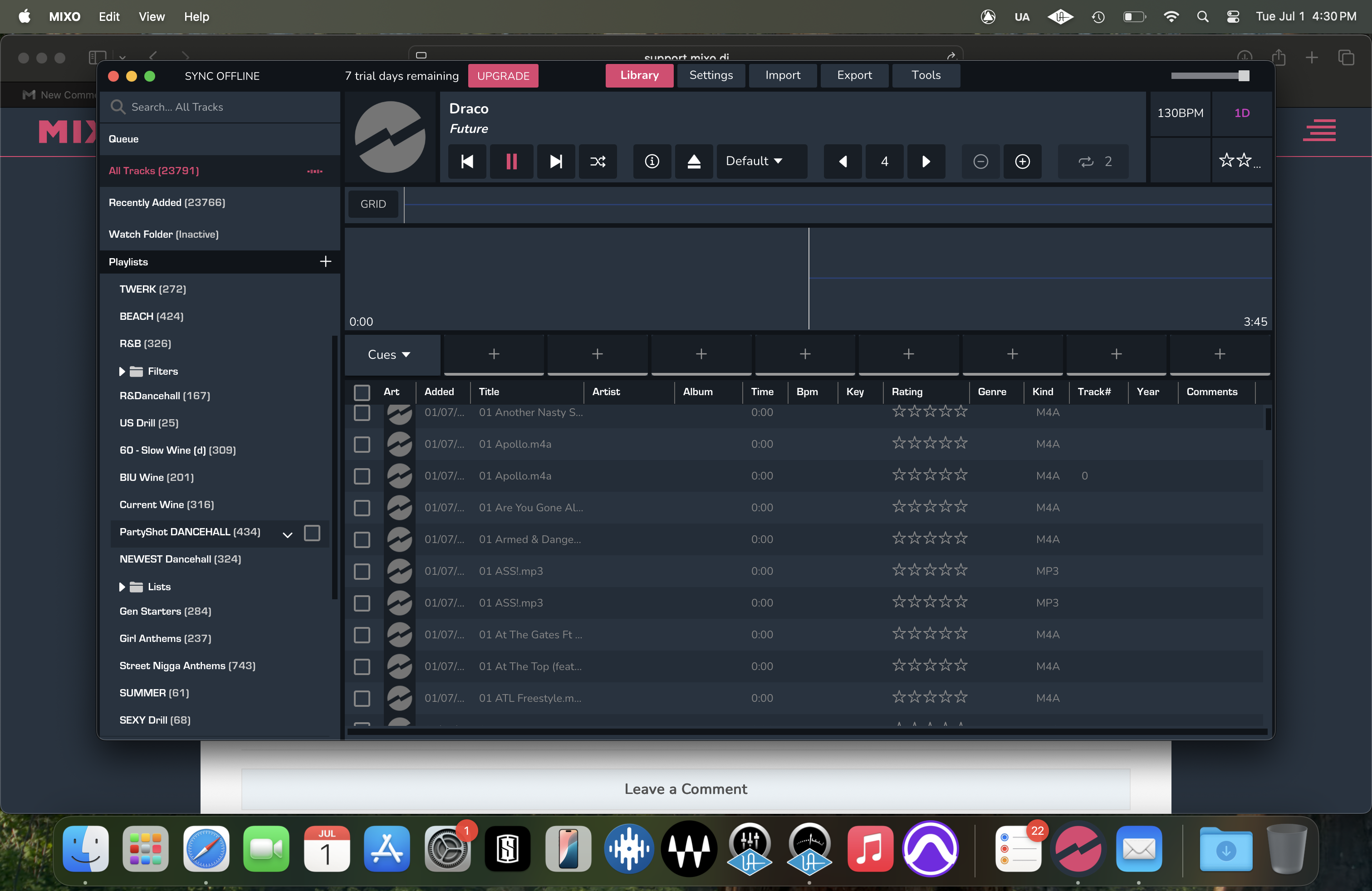The height and width of the screenshot is (891, 1372).
Task: Adjust the volume slider at top right
Action: 1244,75
